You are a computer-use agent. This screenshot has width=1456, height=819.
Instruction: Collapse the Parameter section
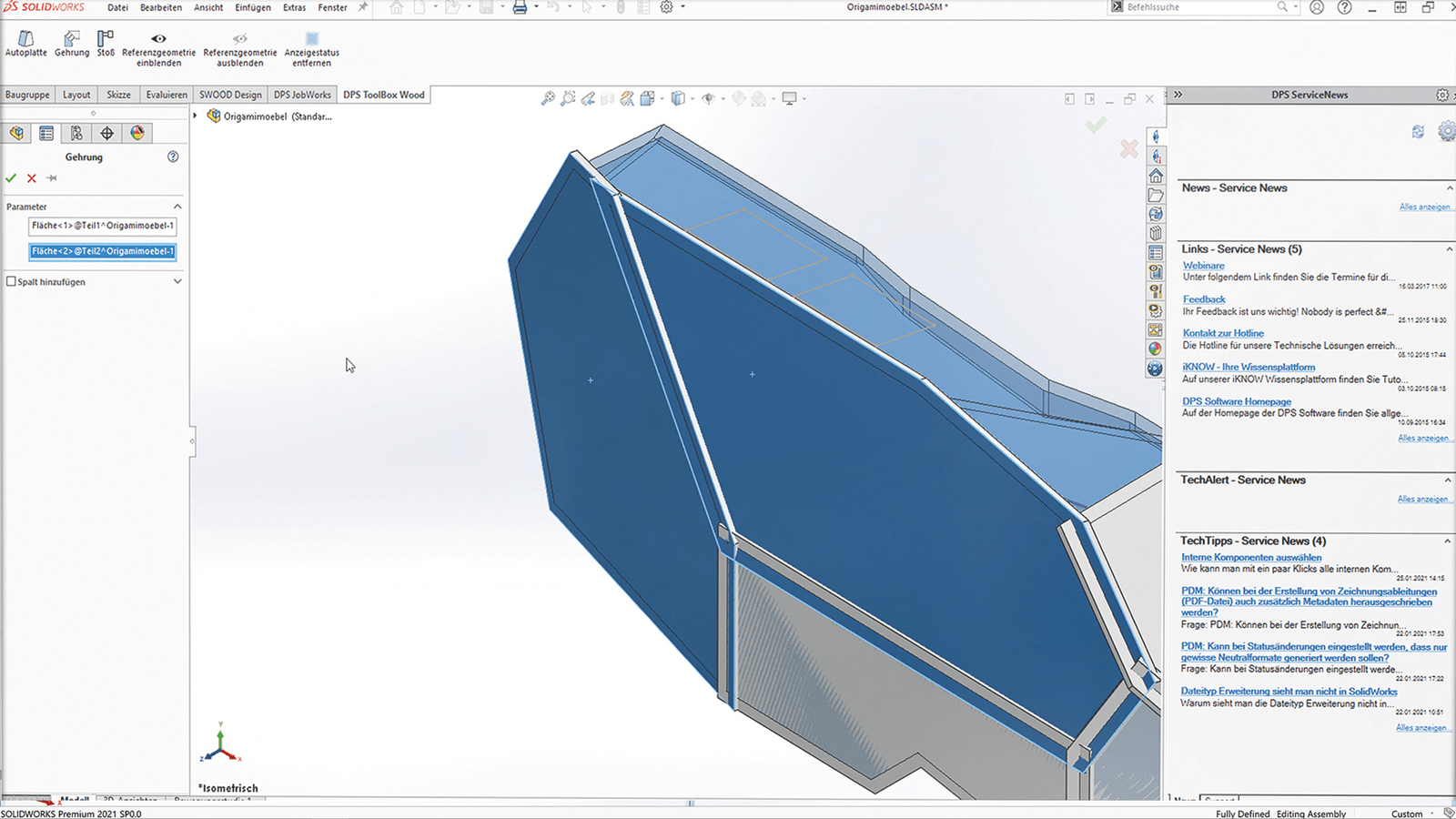coord(177,207)
